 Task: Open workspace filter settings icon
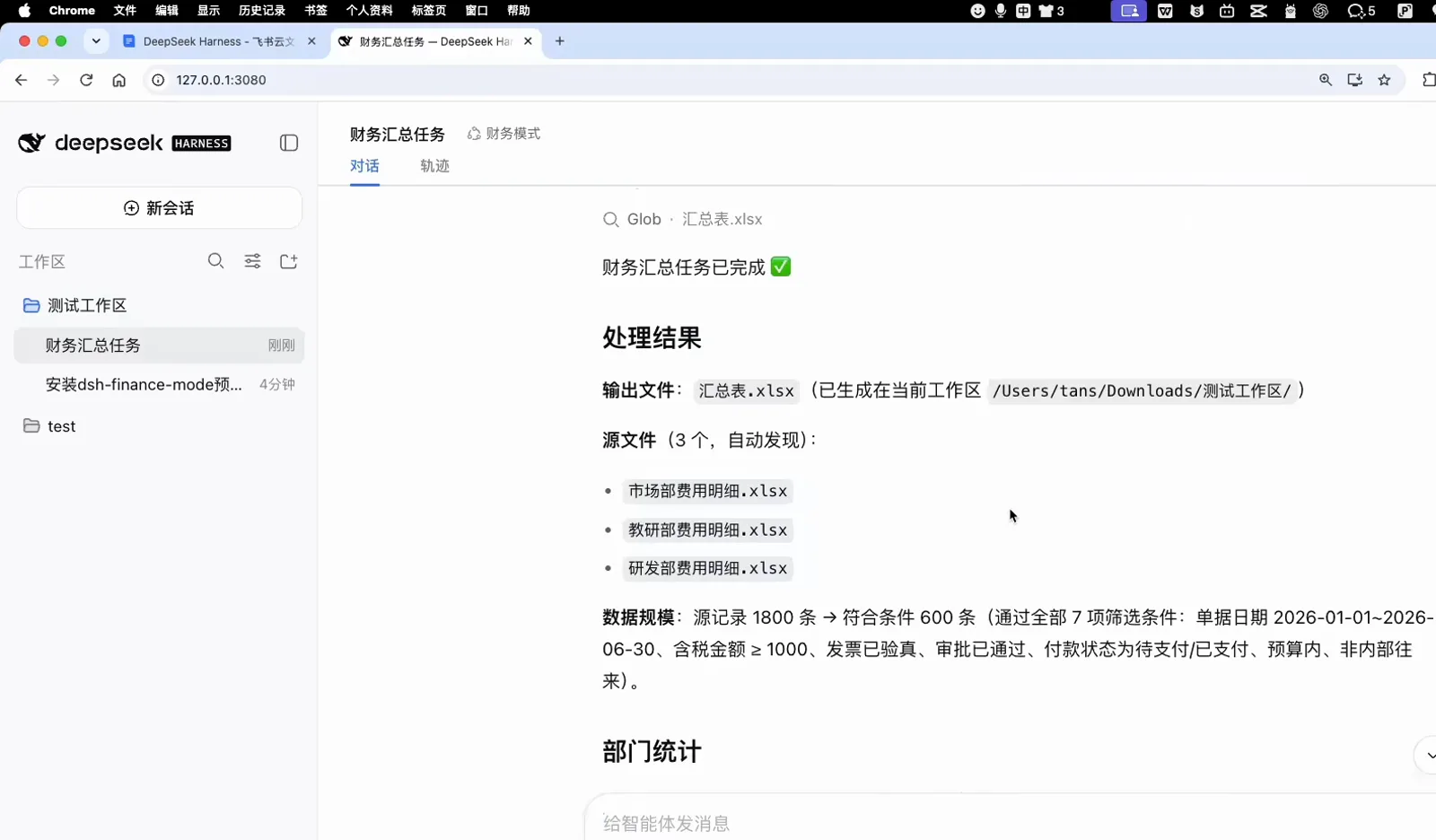click(x=253, y=261)
